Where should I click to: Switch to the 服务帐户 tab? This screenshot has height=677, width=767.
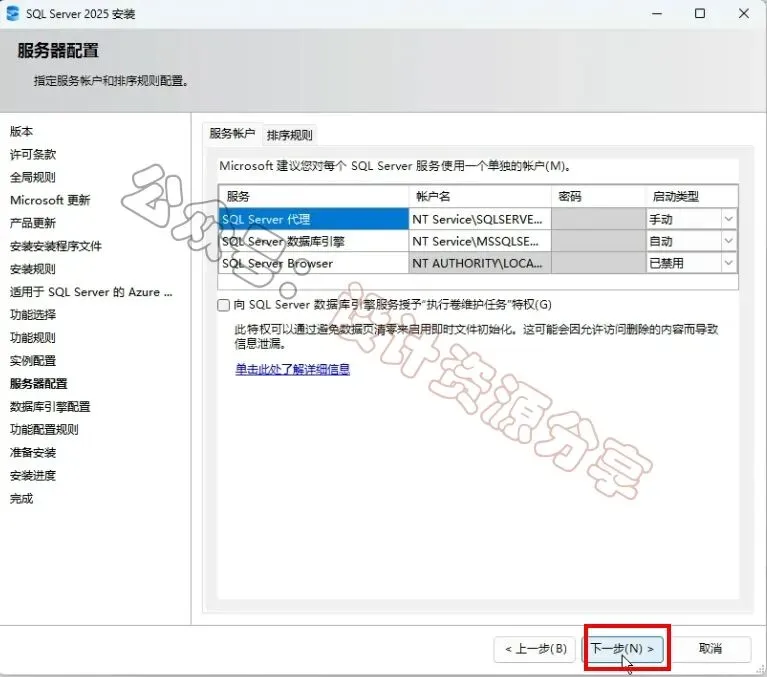pyautogui.click(x=232, y=134)
